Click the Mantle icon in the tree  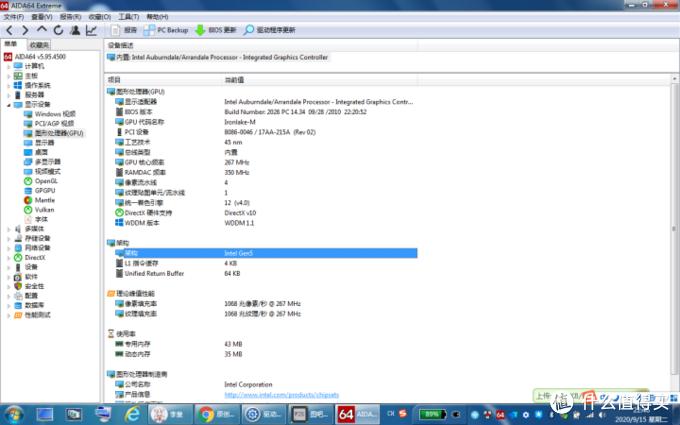coord(28,200)
